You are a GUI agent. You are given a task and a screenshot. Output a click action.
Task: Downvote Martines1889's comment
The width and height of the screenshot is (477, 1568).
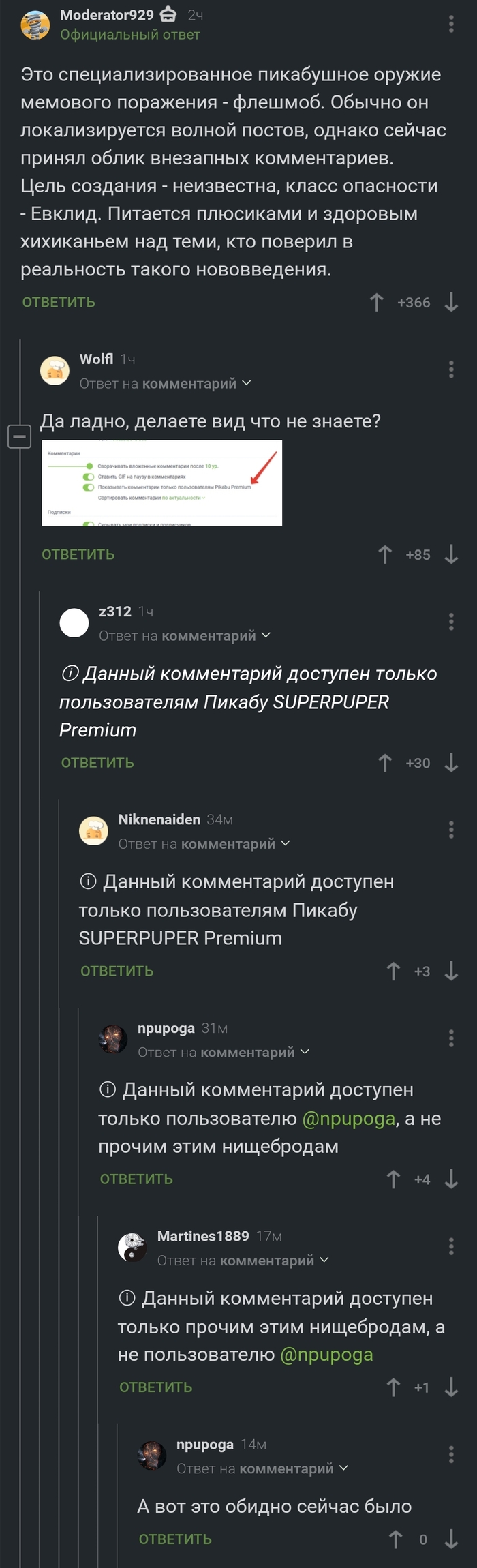(450, 1387)
